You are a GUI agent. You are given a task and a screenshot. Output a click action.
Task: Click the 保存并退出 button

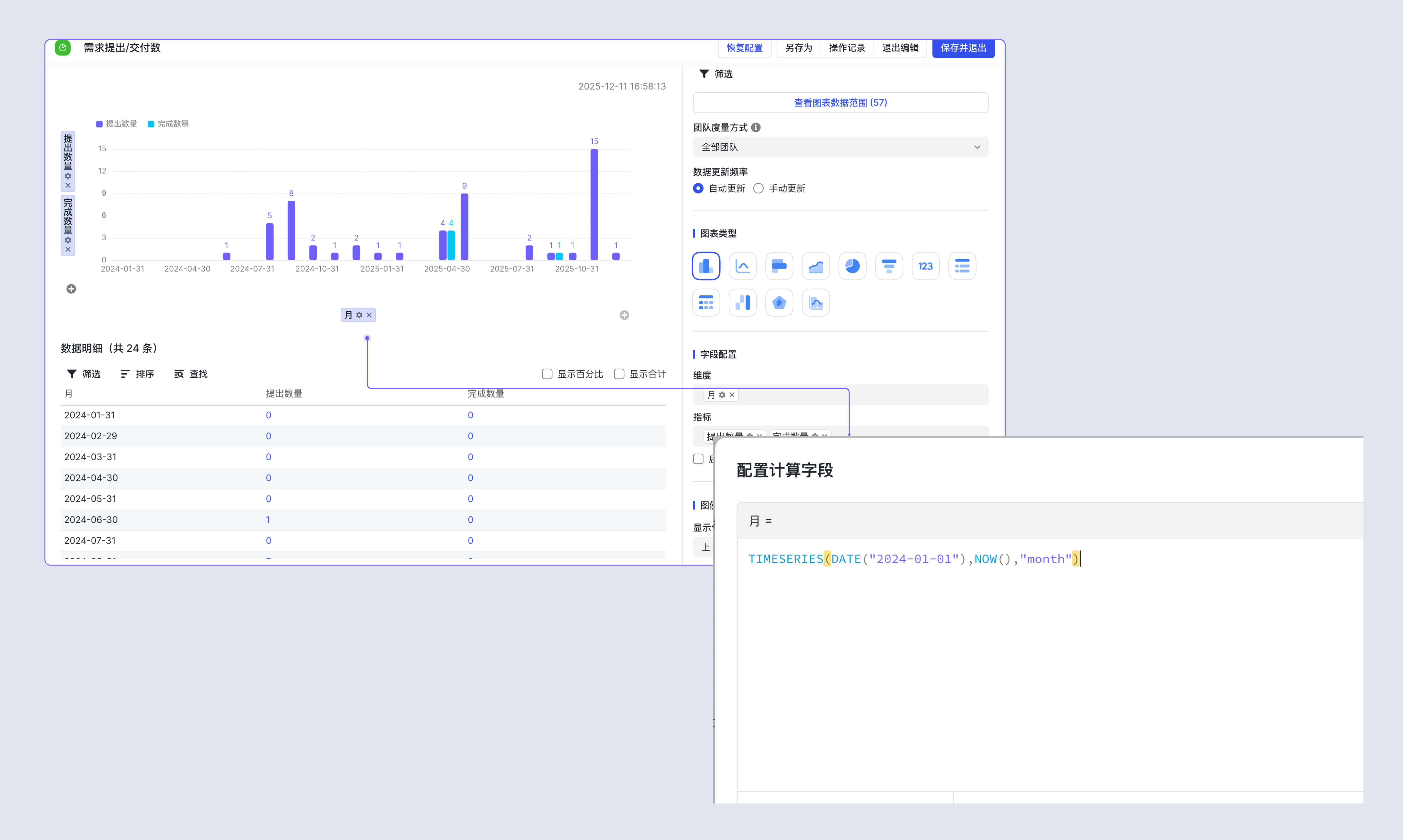point(963,48)
